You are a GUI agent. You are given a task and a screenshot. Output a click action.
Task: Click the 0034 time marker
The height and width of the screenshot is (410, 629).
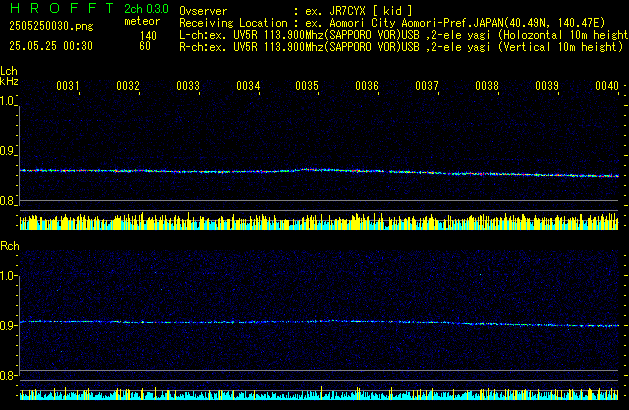pos(248,86)
